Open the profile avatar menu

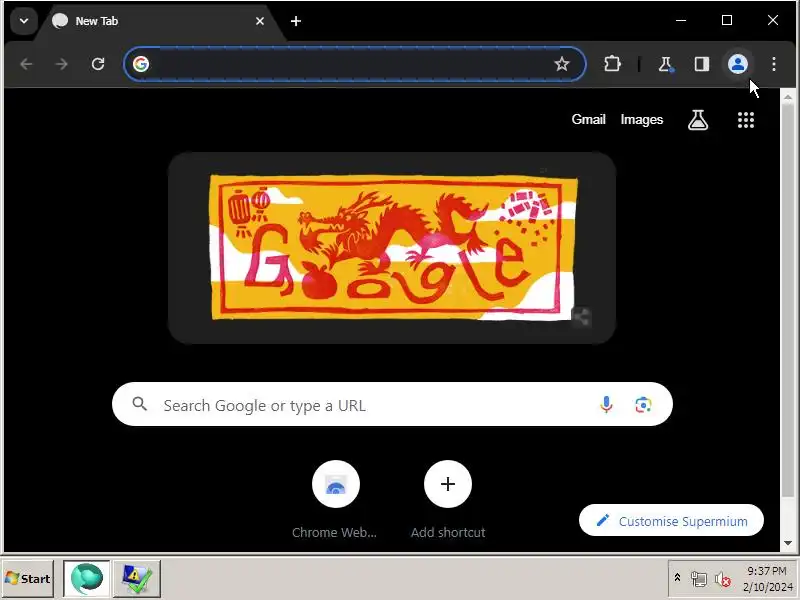click(x=738, y=64)
